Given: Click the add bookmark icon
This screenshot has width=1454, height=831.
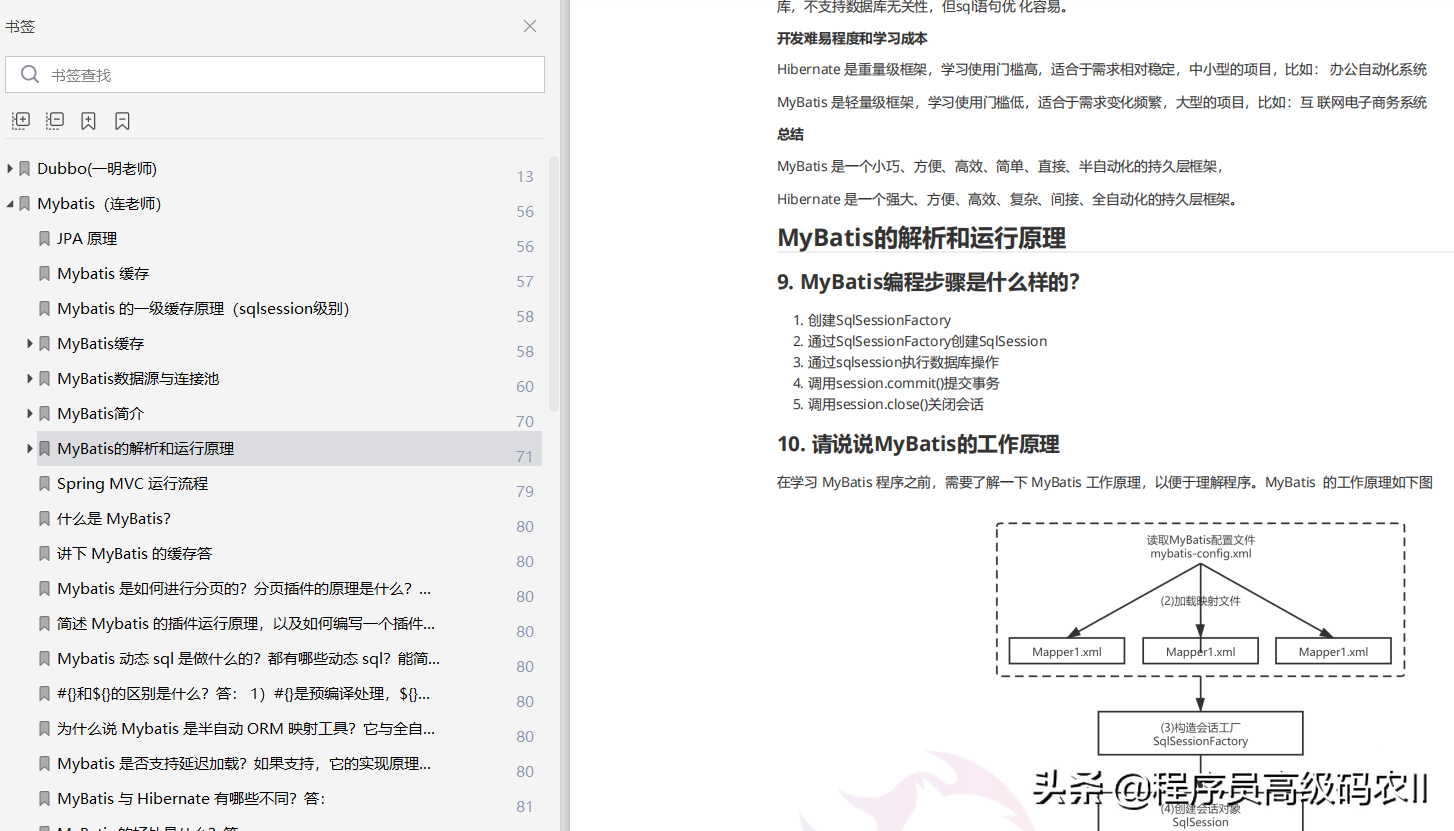Looking at the screenshot, I should 89,121.
